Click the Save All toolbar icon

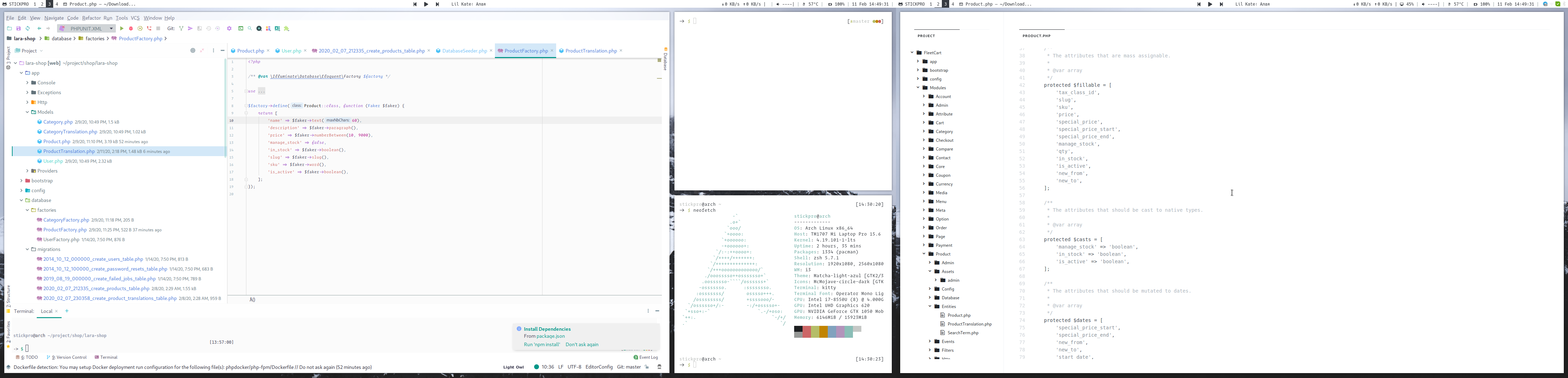tap(18, 29)
